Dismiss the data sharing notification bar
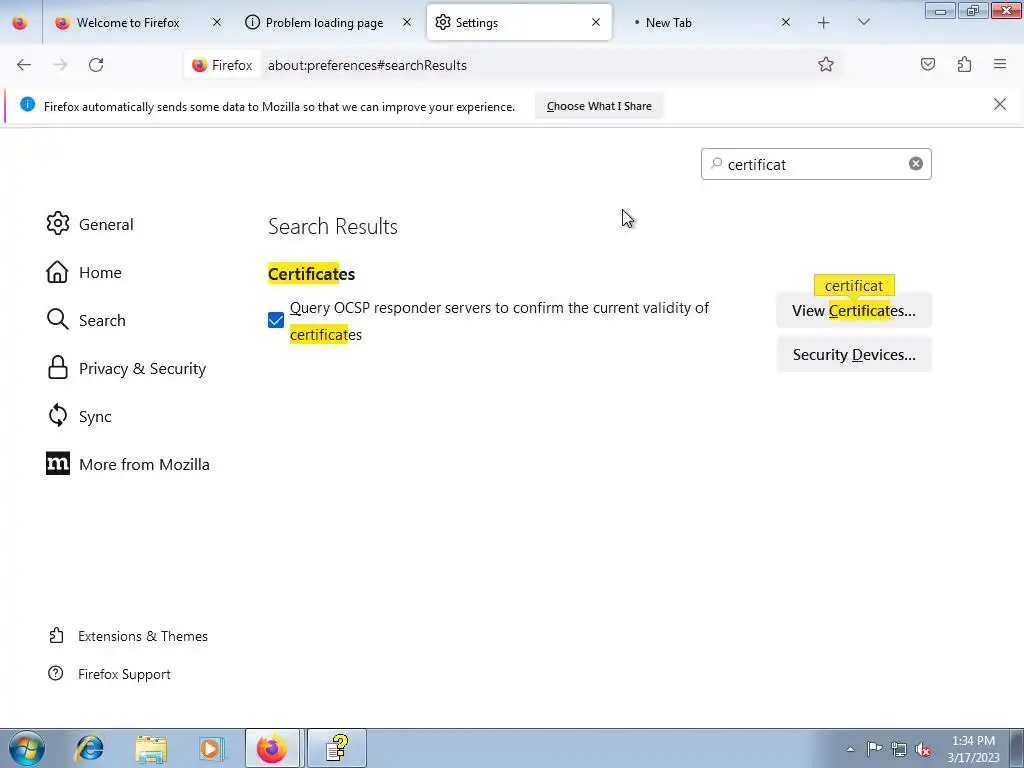The width and height of the screenshot is (1024, 768). click(x=999, y=104)
